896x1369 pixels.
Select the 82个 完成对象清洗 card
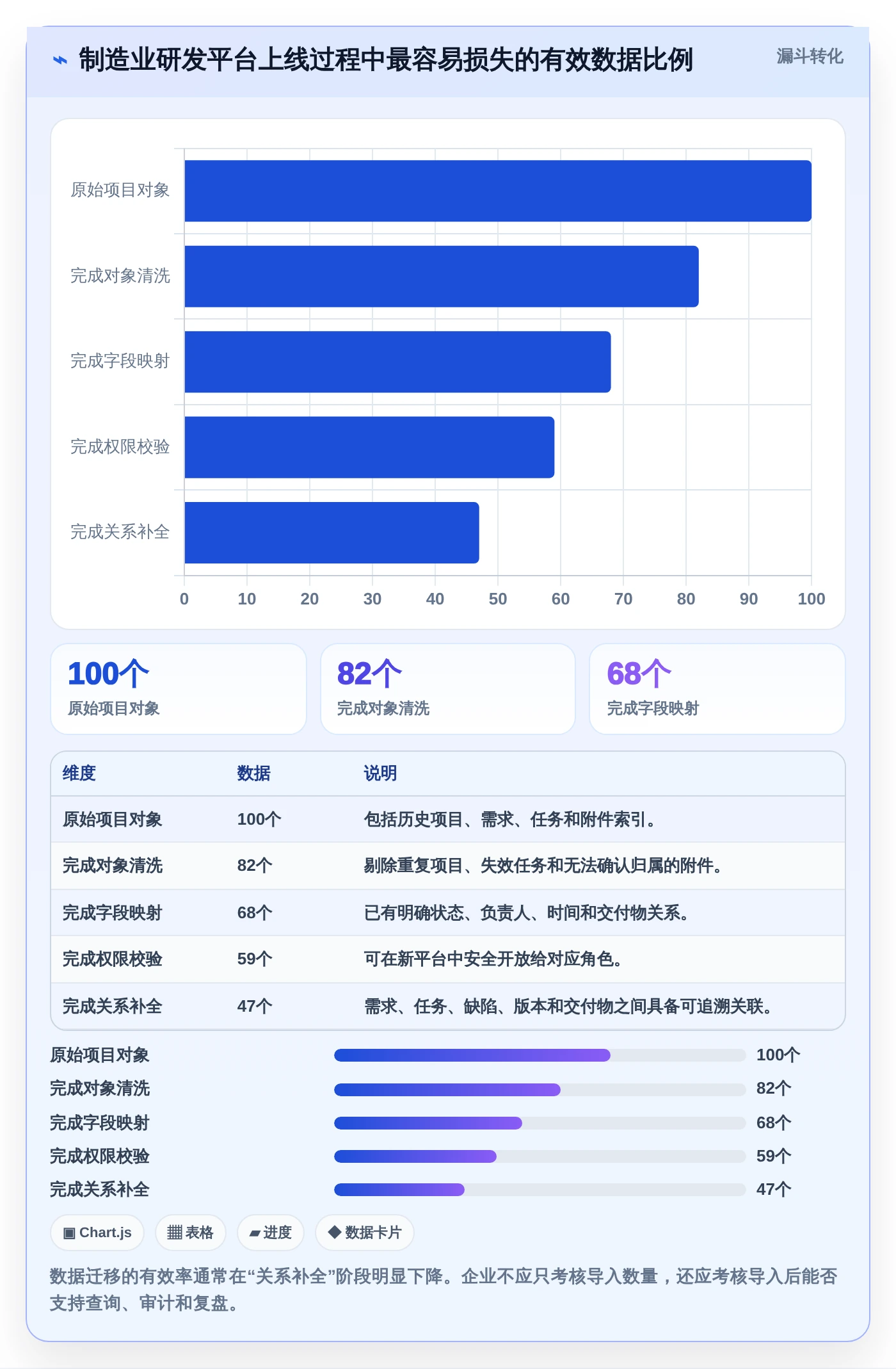click(x=448, y=689)
